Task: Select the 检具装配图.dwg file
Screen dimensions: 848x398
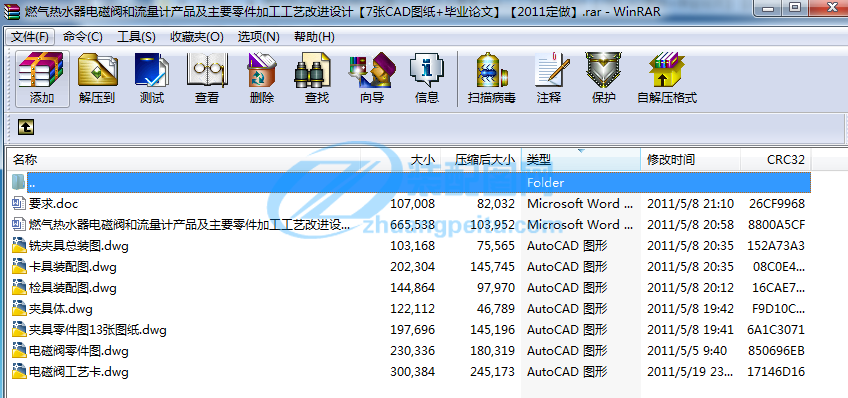Action: (x=72, y=288)
